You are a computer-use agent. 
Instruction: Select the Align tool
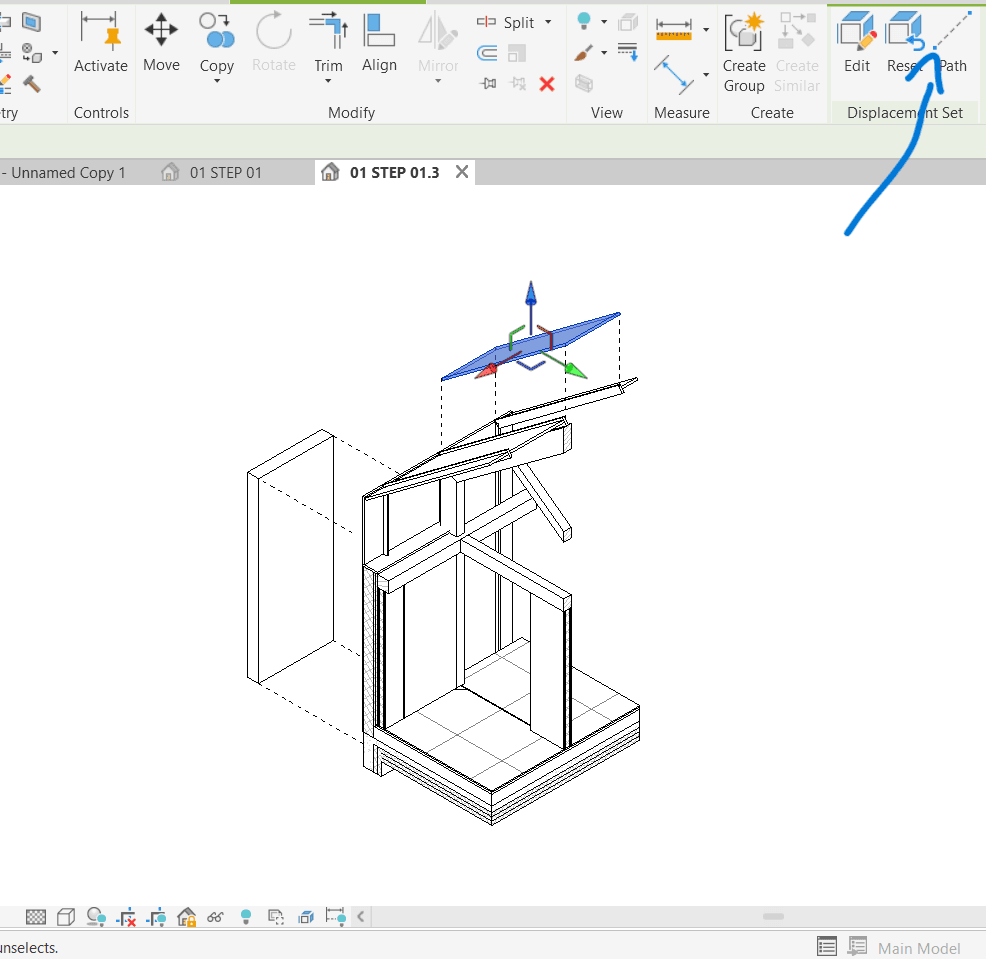(x=379, y=42)
